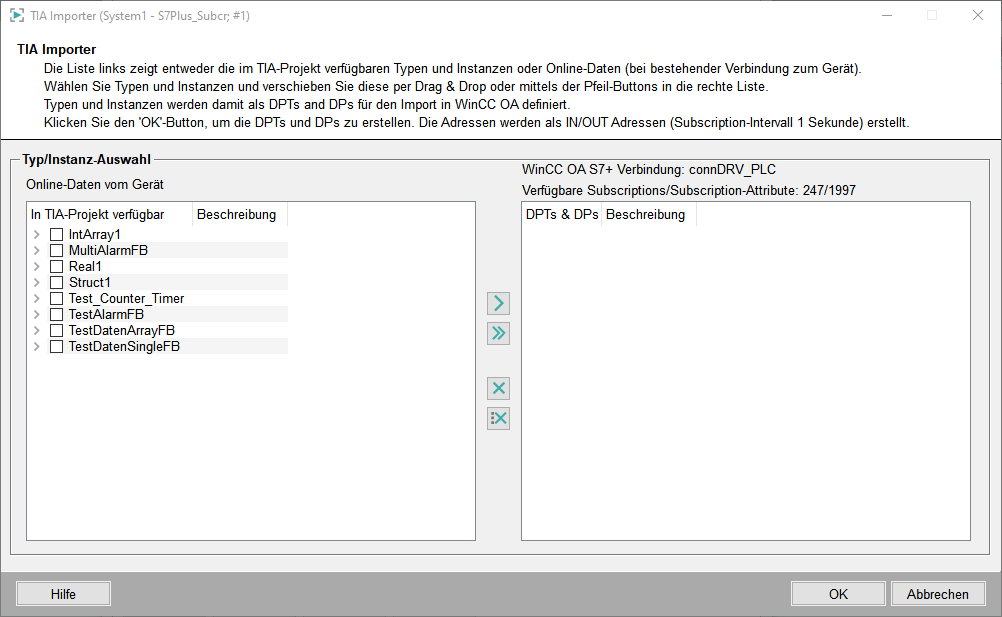
Task: Expand the TestAlarmFB tree node
Action: (x=36, y=314)
